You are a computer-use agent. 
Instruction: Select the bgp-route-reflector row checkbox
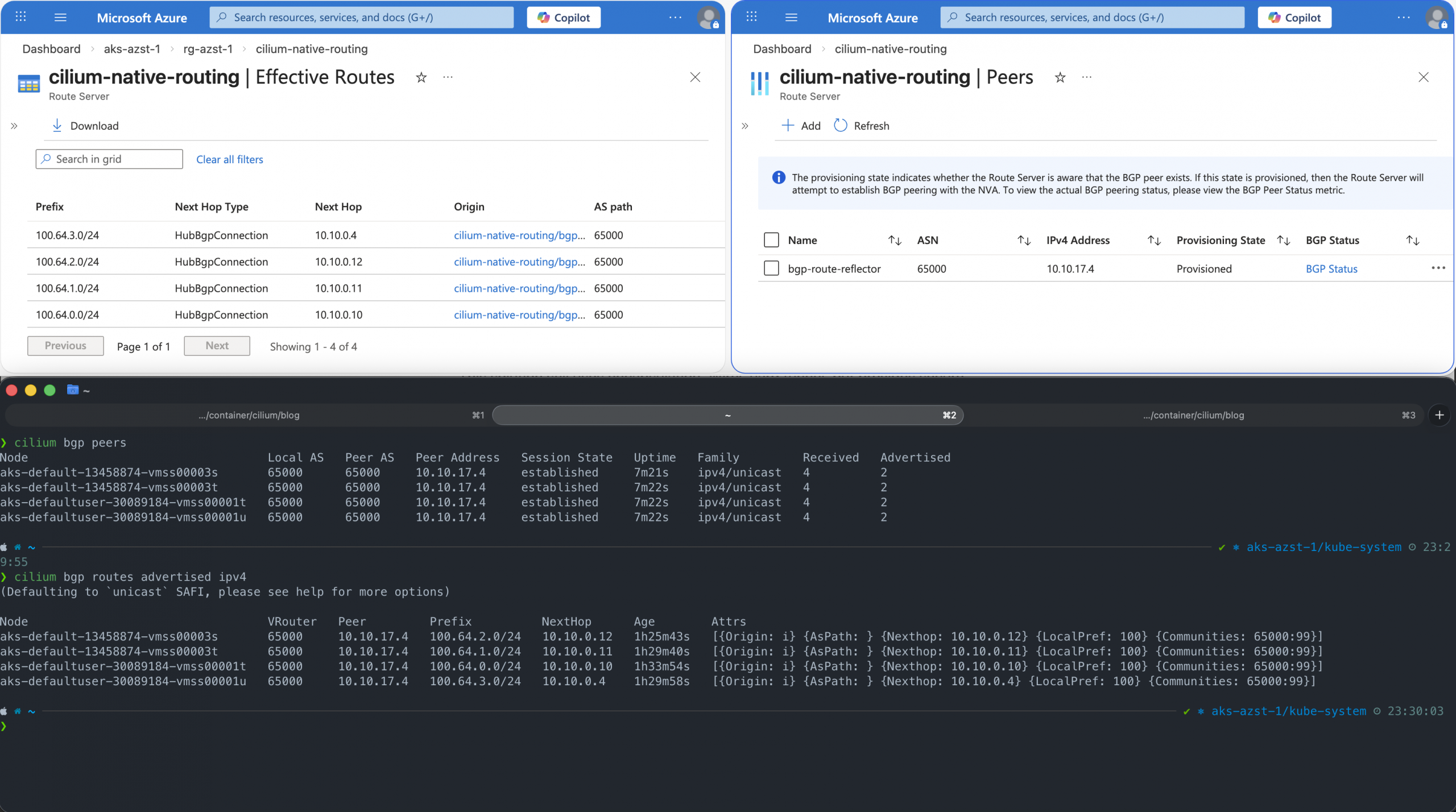point(771,268)
